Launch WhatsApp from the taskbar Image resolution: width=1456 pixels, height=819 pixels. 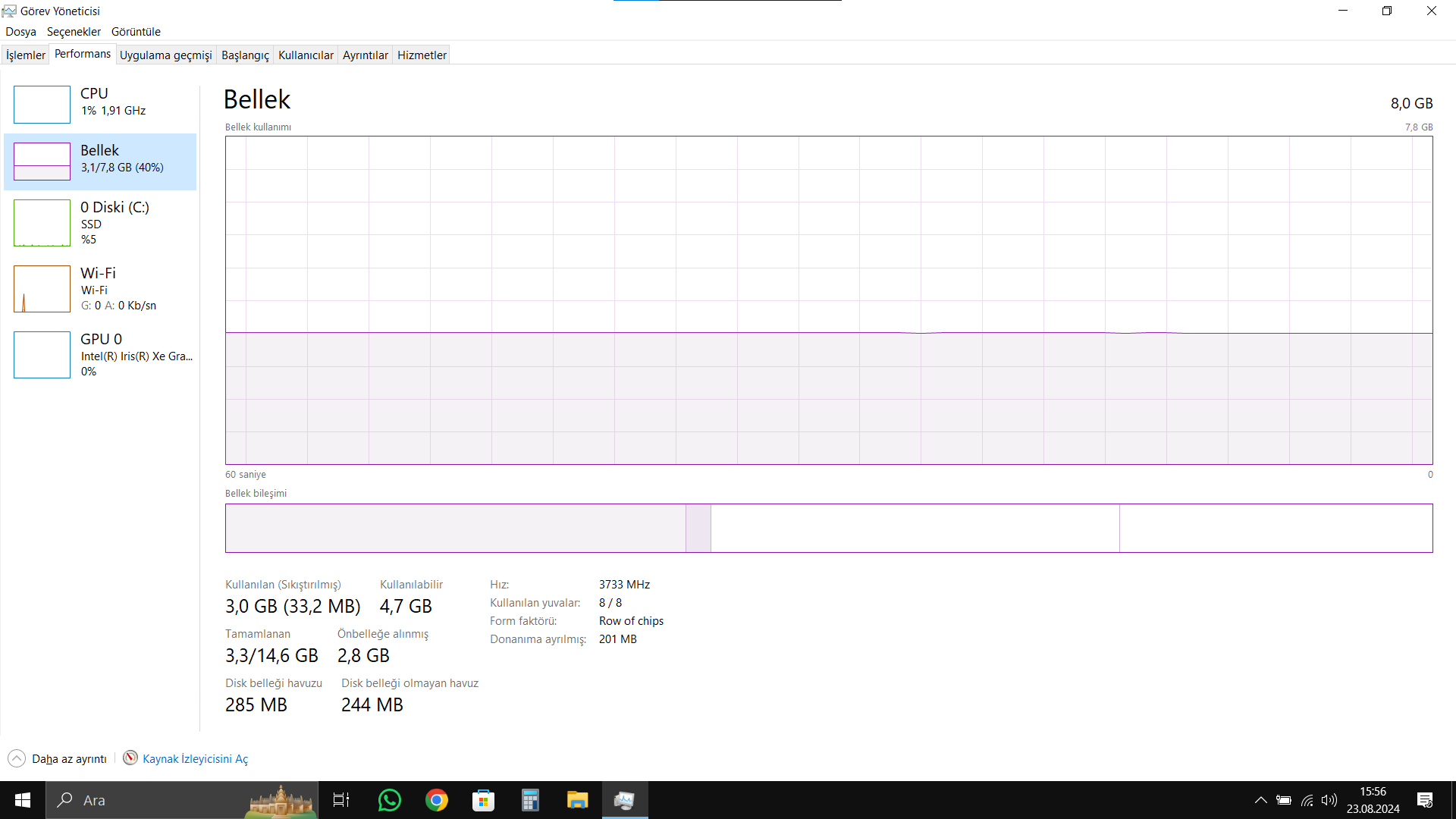coord(389,800)
